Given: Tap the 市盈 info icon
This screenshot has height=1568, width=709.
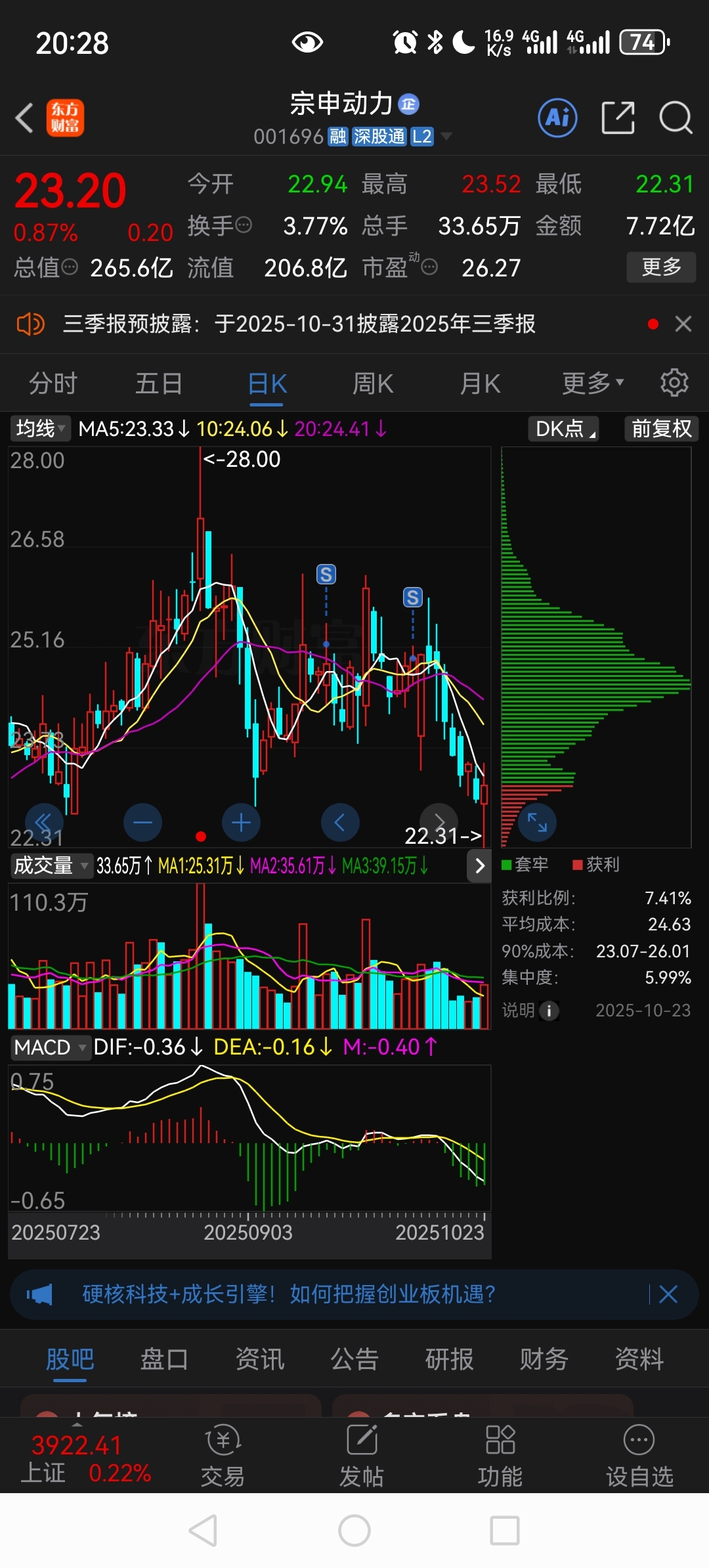Looking at the screenshot, I should click(429, 267).
